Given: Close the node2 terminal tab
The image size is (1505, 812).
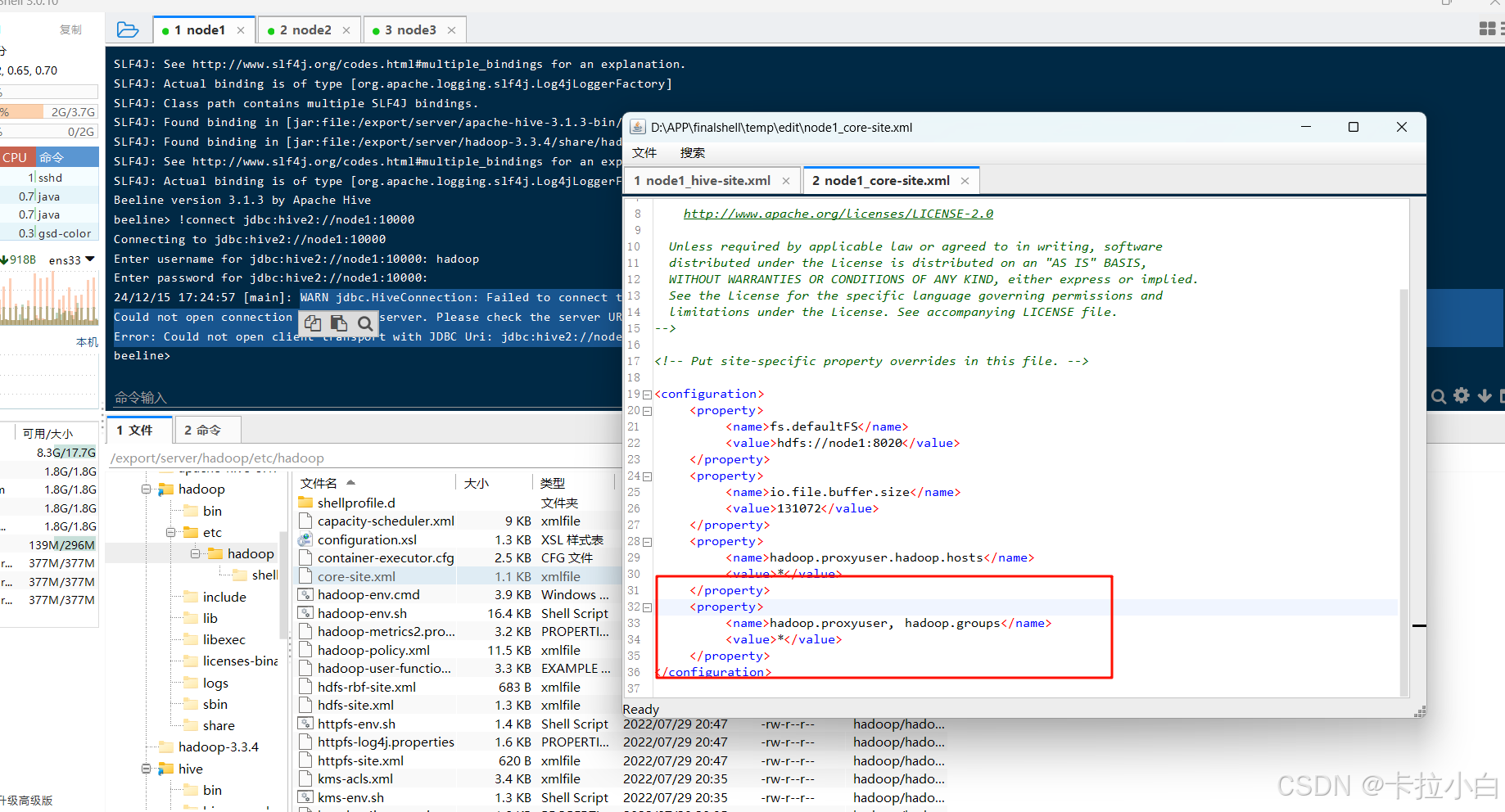Looking at the screenshot, I should 346,30.
